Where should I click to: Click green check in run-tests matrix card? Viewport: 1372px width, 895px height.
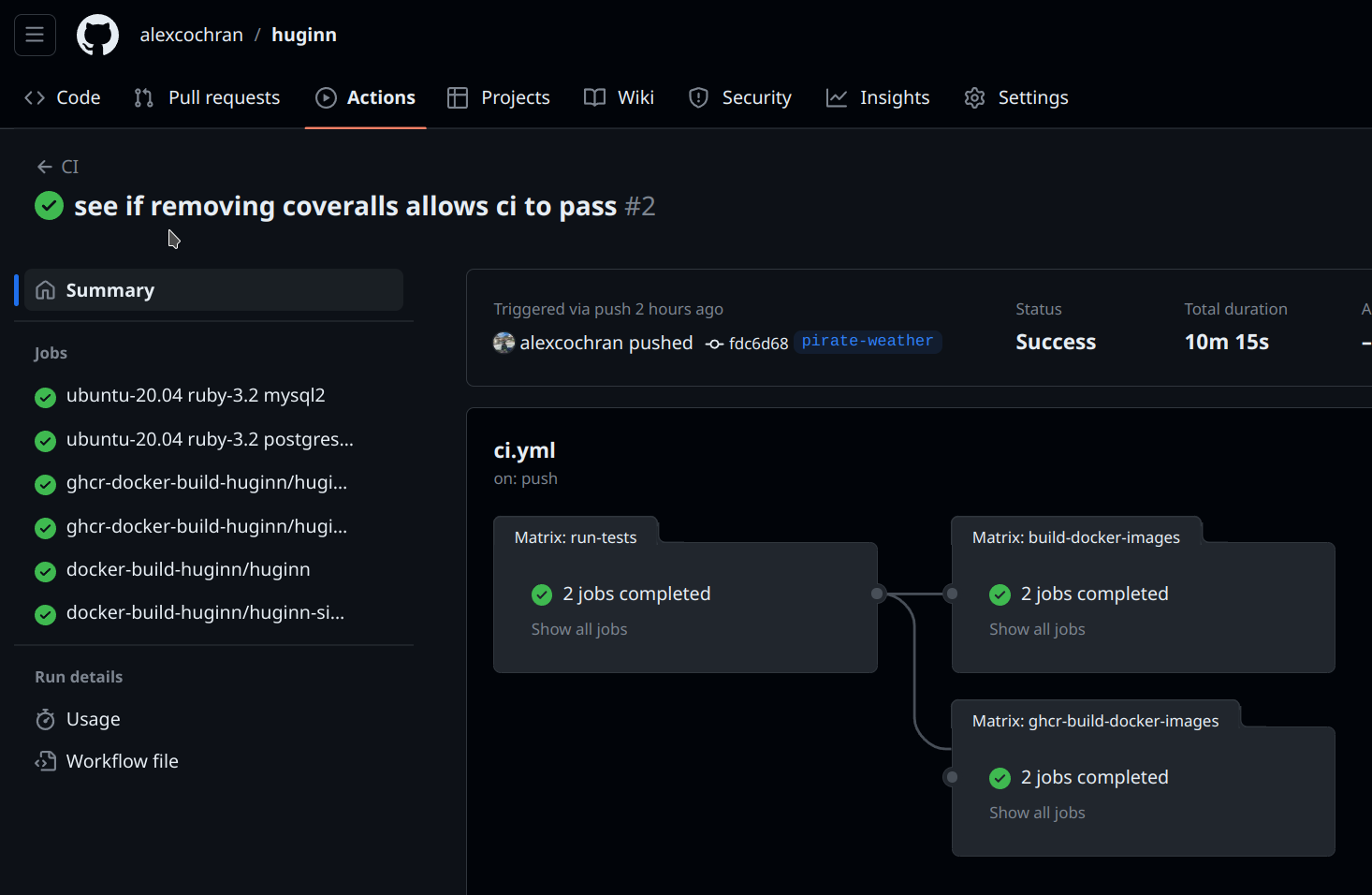(x=542, y=594)
